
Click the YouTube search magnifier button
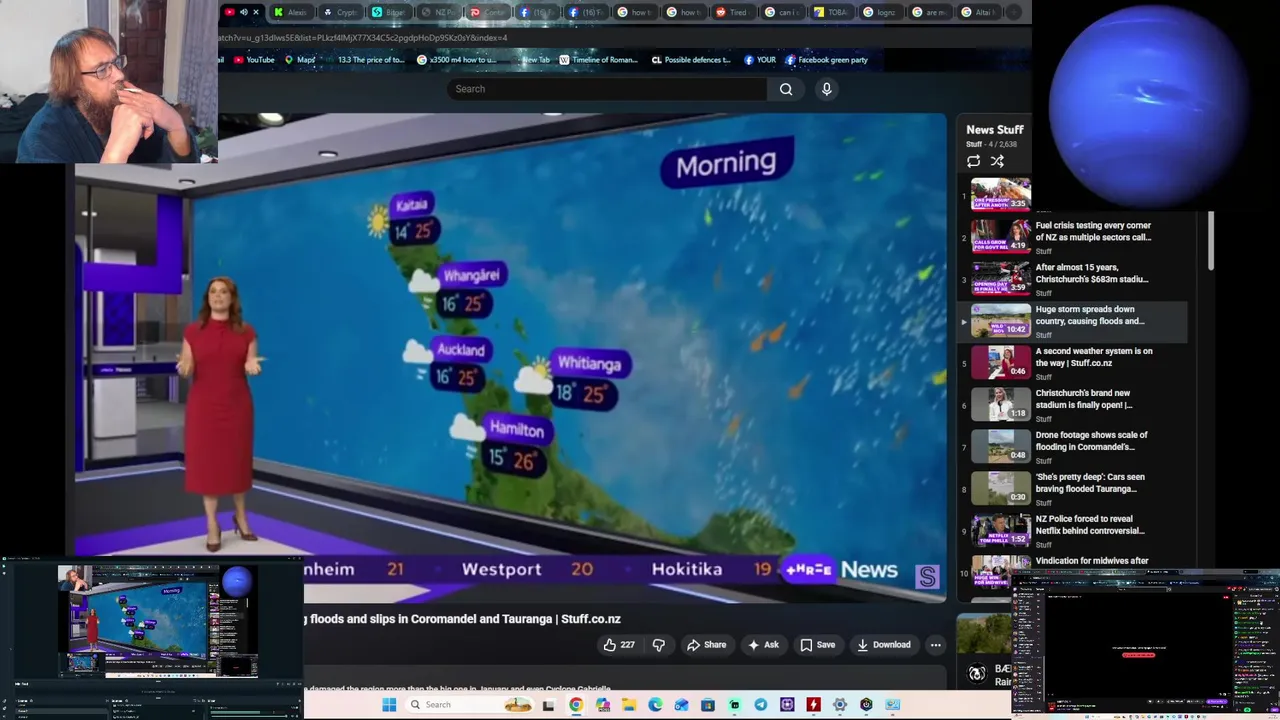pos(786,89)
